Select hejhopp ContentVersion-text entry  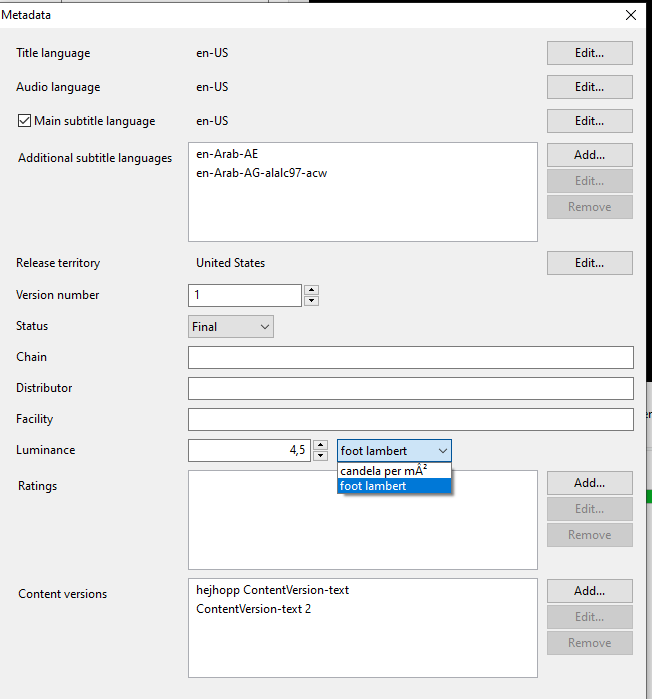click(272, 590)
